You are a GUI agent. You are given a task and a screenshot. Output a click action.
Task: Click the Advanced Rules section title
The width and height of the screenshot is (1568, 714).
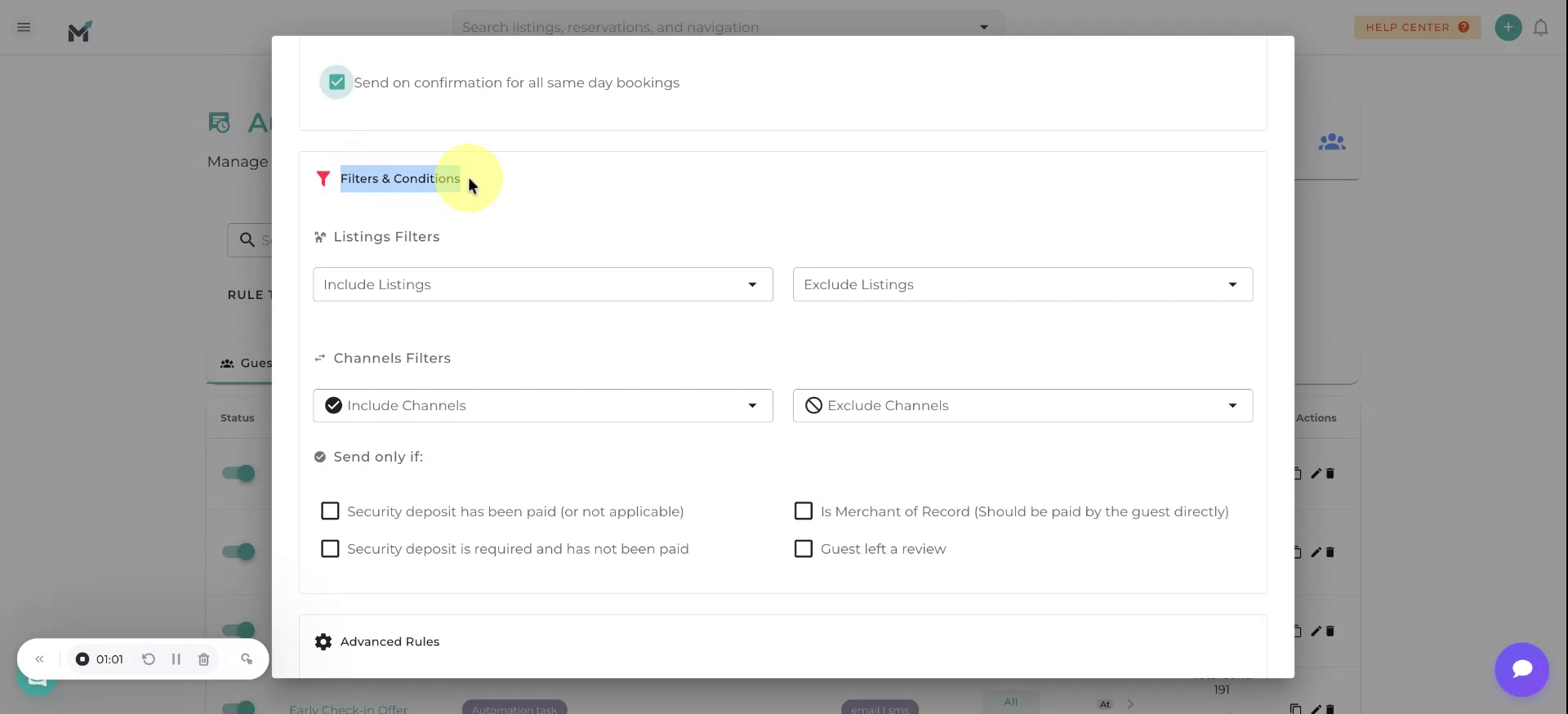pos(390,641)
